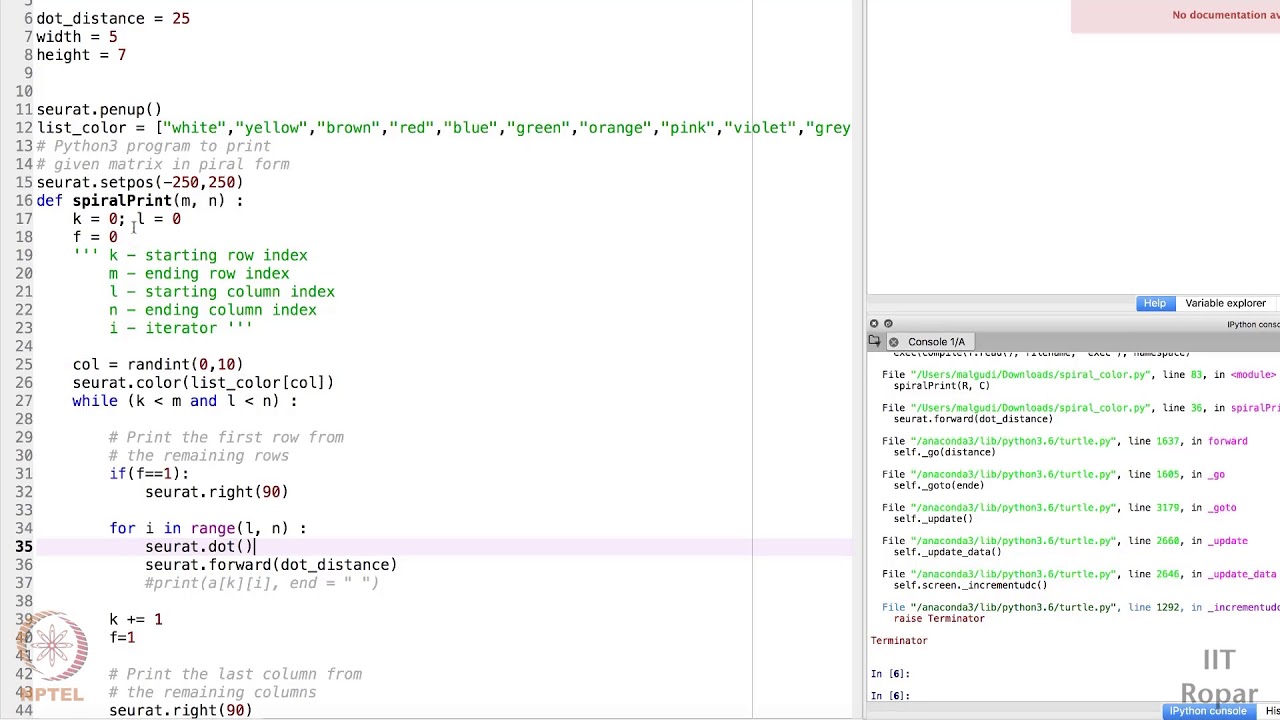Image resolution: width=1280 pixels, height=720 pixels.
Task: Place cursor on 'width = 5' line
Action: point(77,37)
